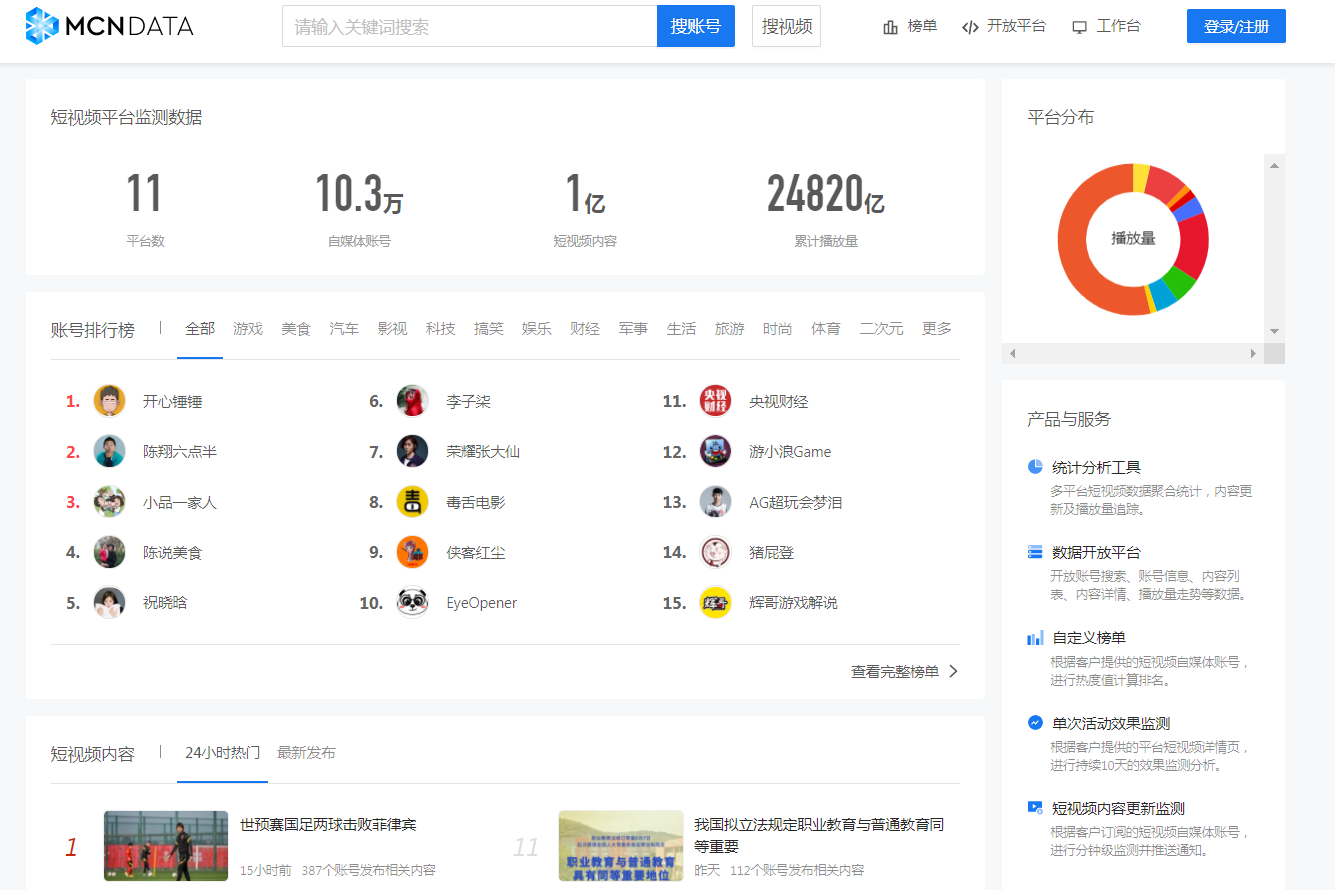Click the chart panel scroll right arrow
1335x890 pixels.
coord(1253,354)
